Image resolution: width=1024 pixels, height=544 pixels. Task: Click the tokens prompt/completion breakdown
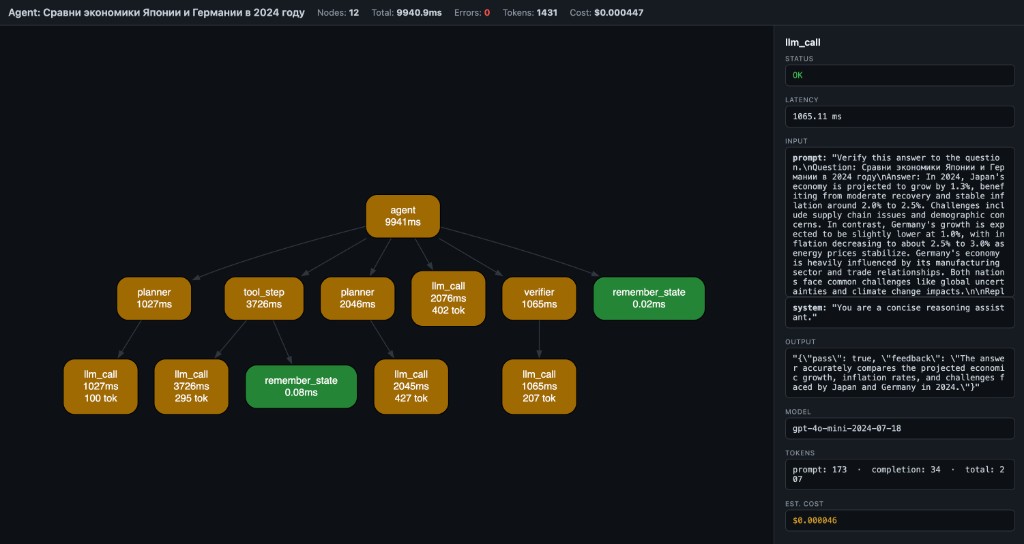899,474
